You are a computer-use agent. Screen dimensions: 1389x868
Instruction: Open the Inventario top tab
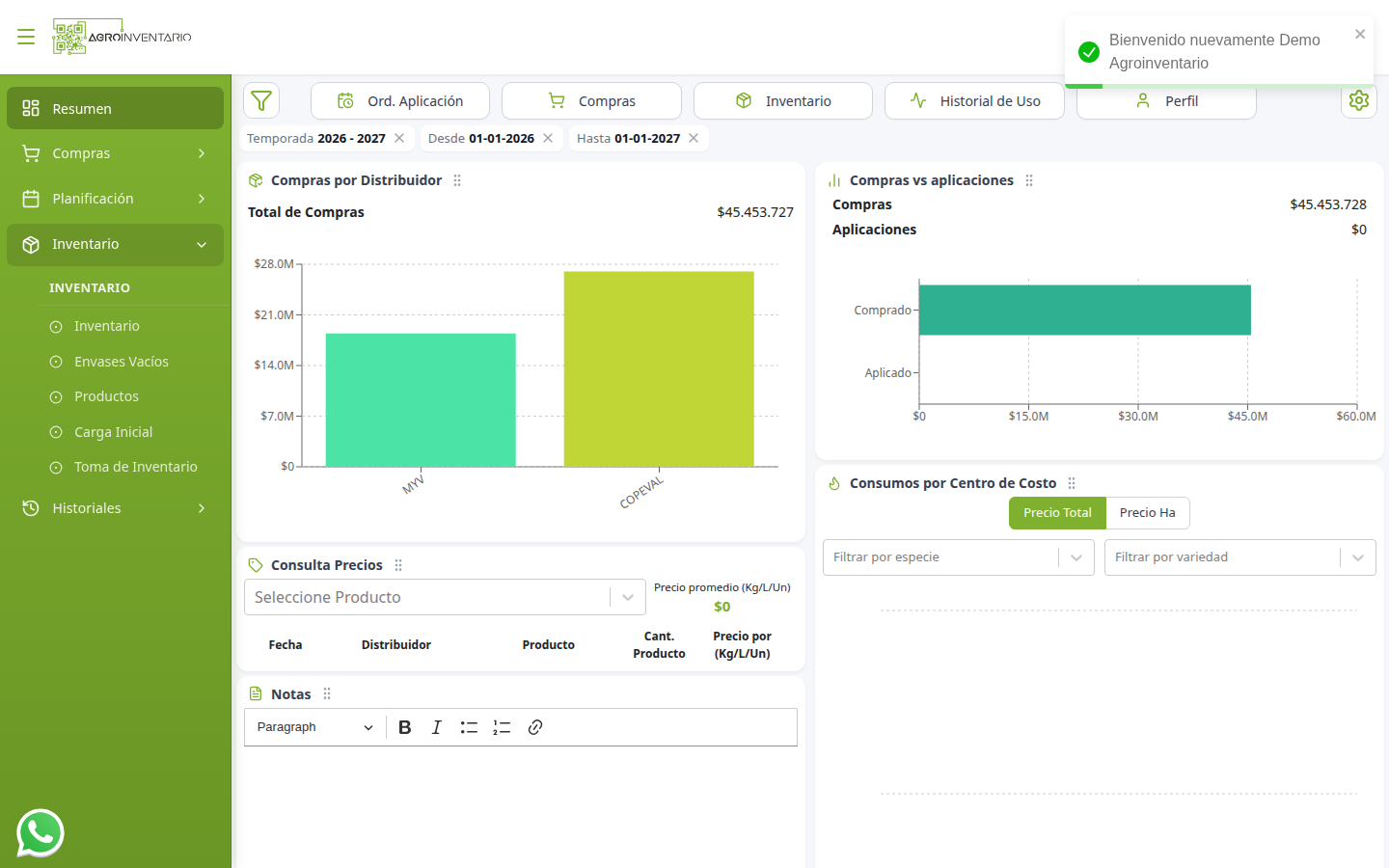[783, 101]
